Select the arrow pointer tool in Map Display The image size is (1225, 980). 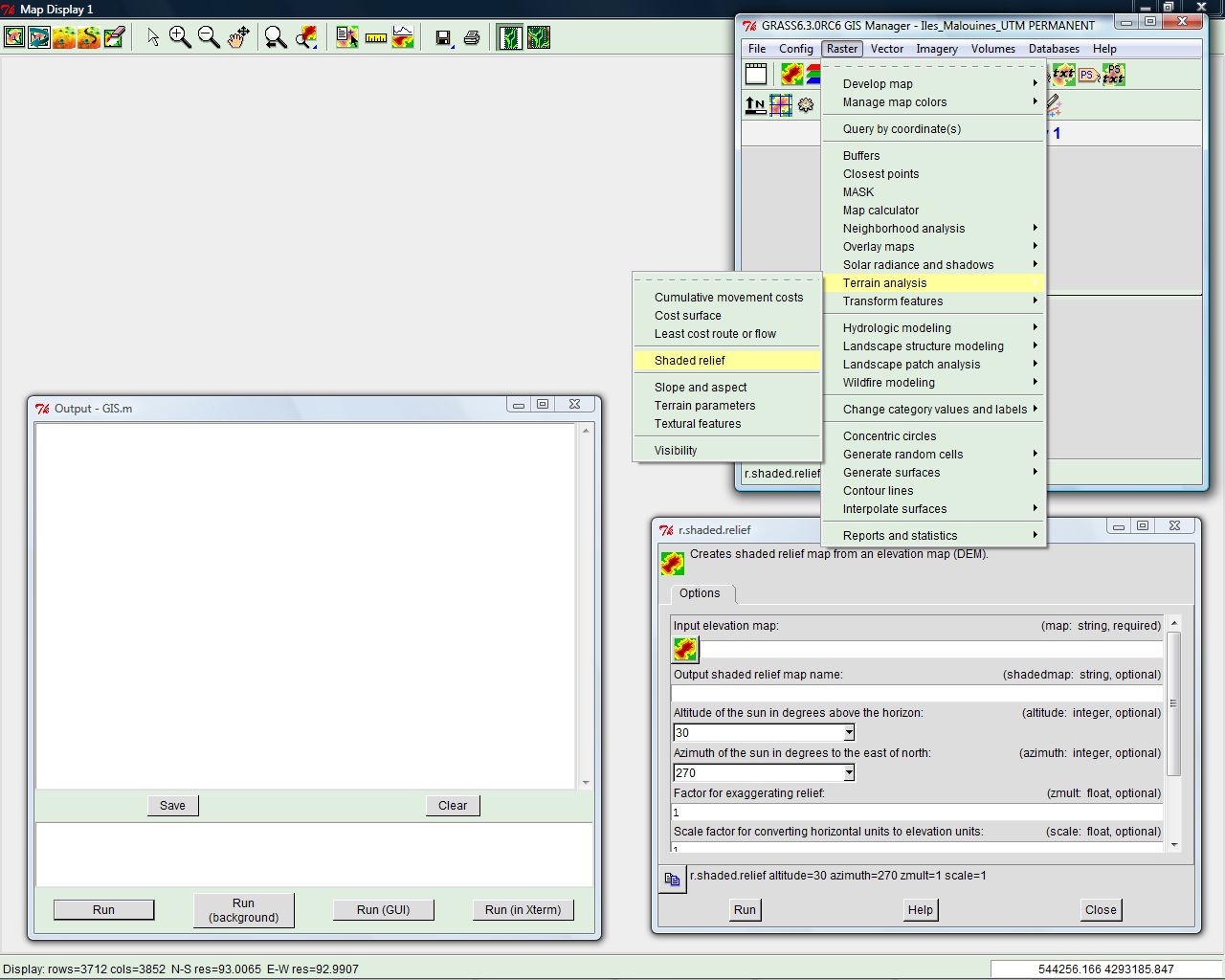pos(153,37)
